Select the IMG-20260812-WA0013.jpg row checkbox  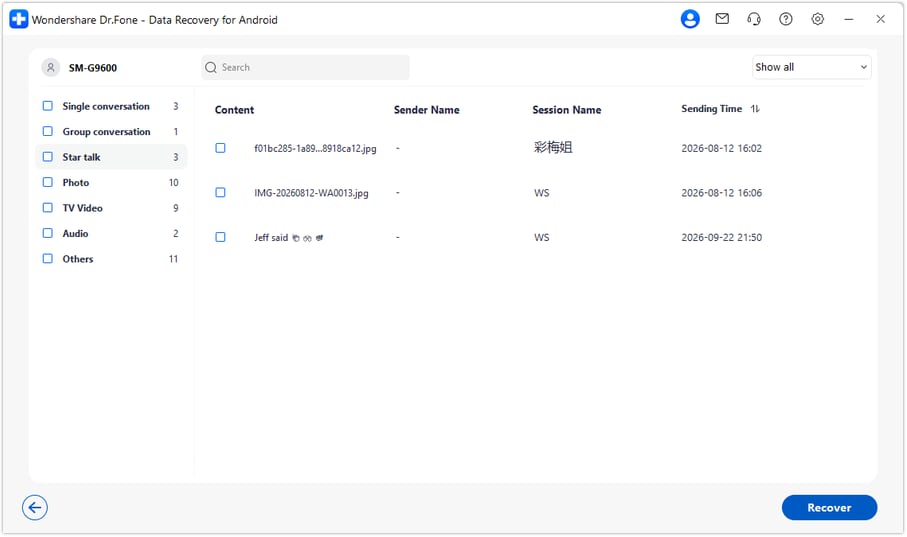(x=220, y=193)
